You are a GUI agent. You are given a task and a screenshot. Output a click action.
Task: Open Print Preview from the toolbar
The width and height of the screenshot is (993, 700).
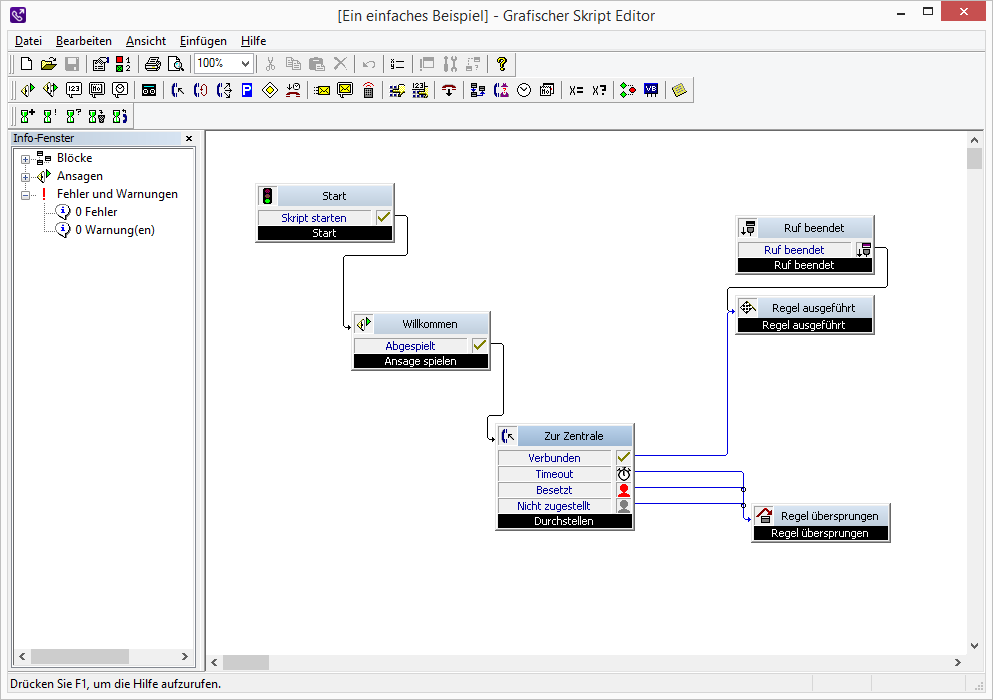(175, 64)
